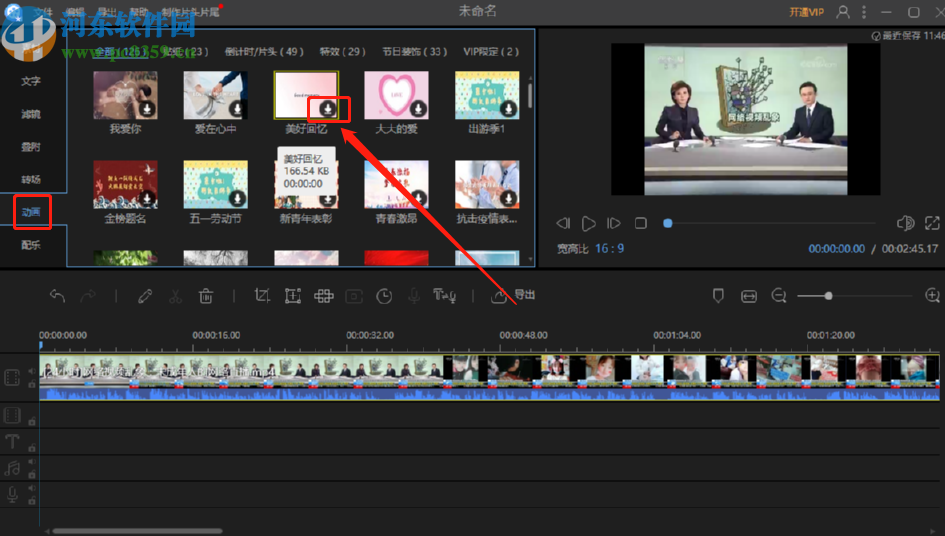Open the pencil edit tool
945x536 pixels.
(145, 295)
